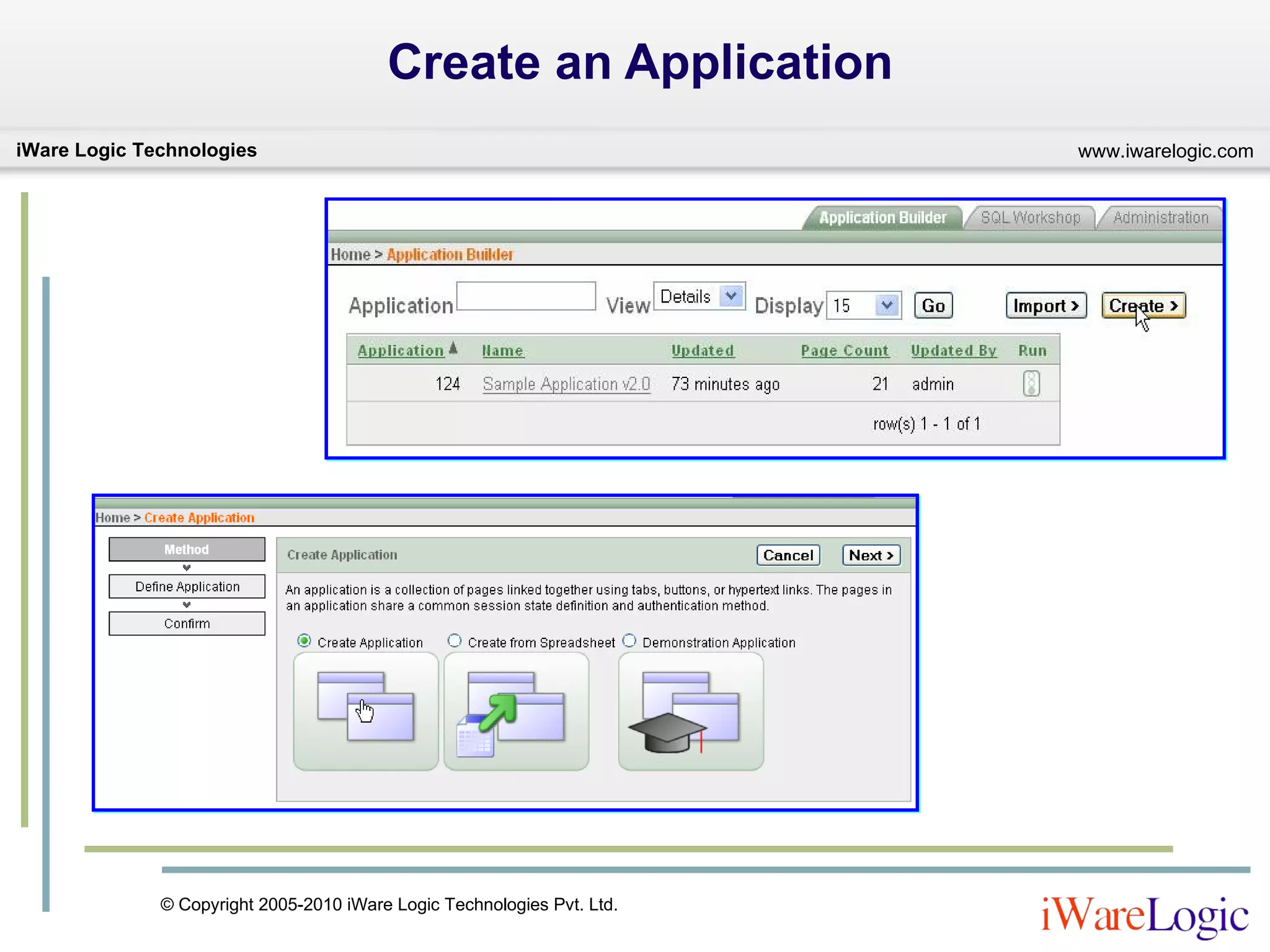Switch to the Application Builder tab
1270x952 pixels.
pos(882,218)
